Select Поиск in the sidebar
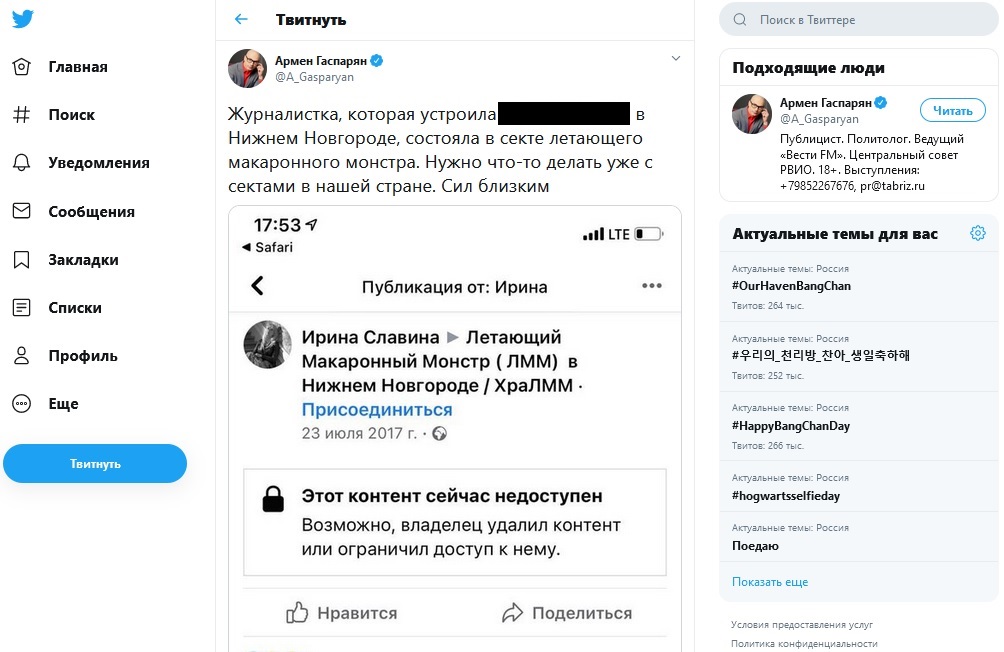The height and width of the screenshot is (652, 1004). pyautogui.click(x=71, y=115)
